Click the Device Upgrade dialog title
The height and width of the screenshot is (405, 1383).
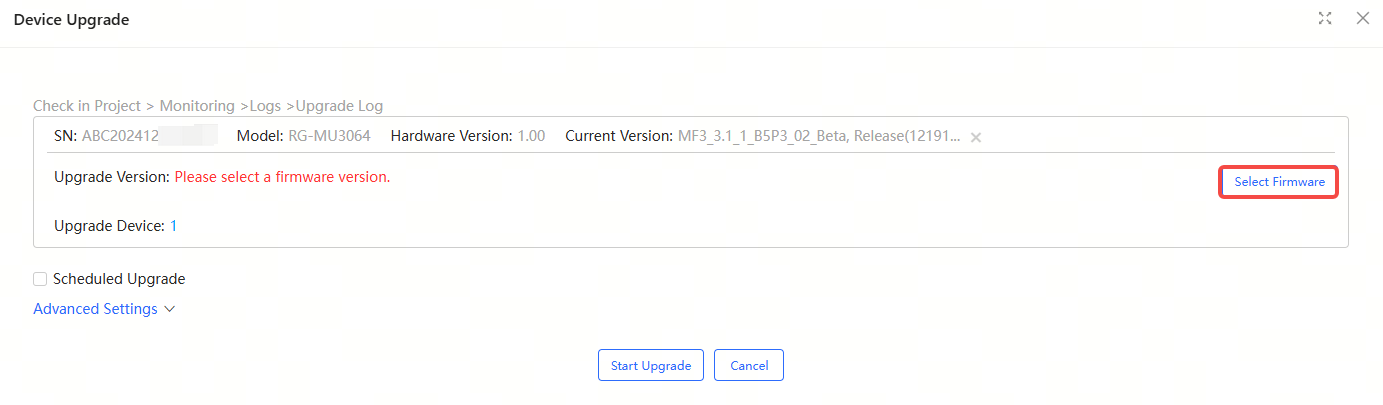[71, 19]
